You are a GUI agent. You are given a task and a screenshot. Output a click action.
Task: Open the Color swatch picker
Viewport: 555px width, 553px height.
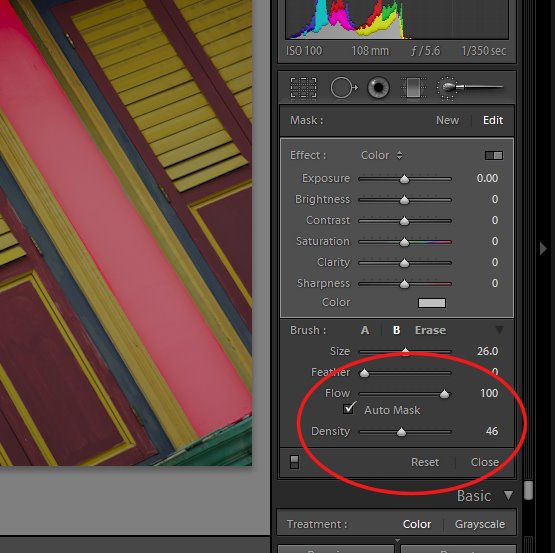(x=431, y=303)
